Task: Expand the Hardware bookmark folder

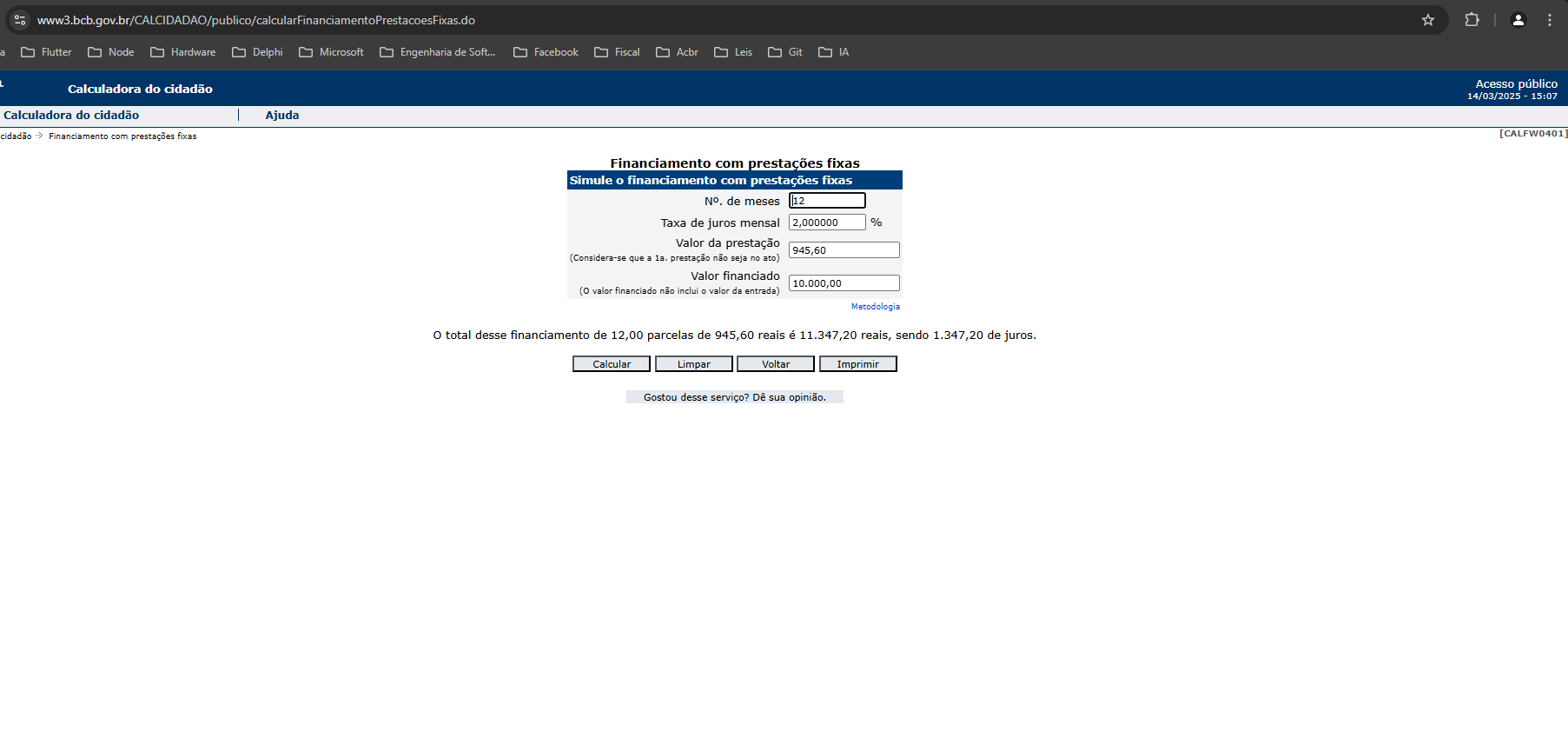Action: (183, 52)
